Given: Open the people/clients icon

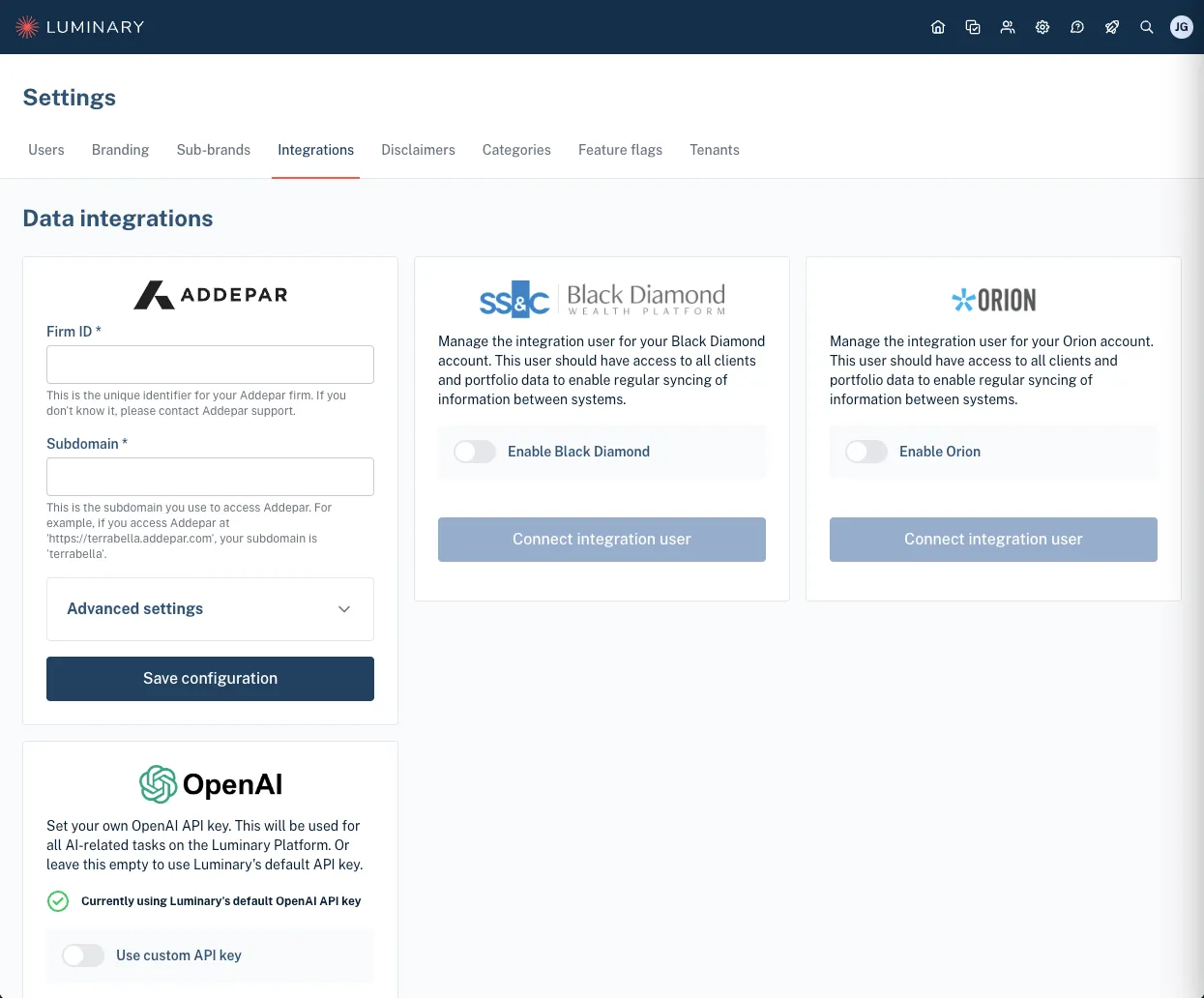Looking at the screenshot, I should (1008, 27).
